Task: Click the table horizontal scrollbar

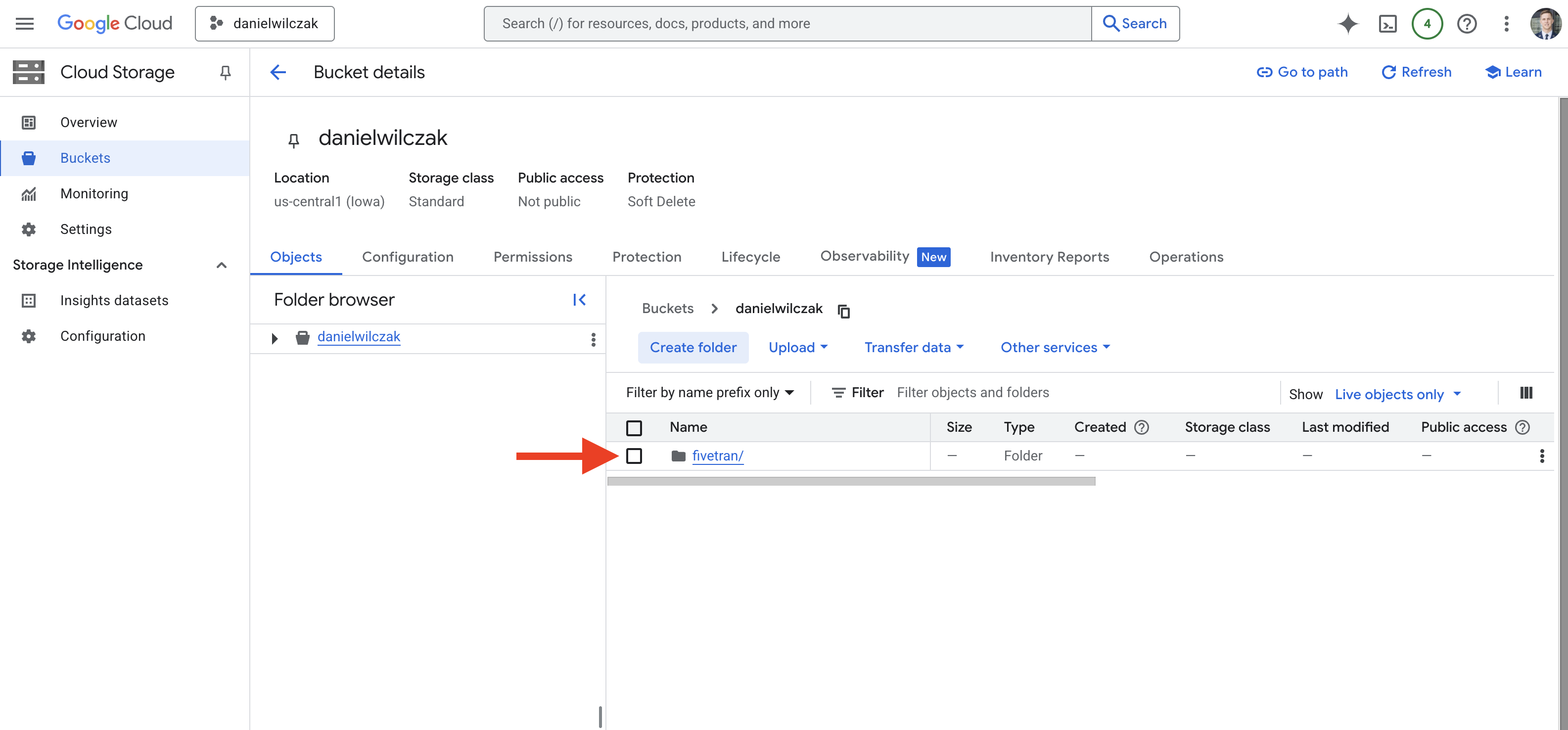Action: pyautogui.click(x=851, y=481)
